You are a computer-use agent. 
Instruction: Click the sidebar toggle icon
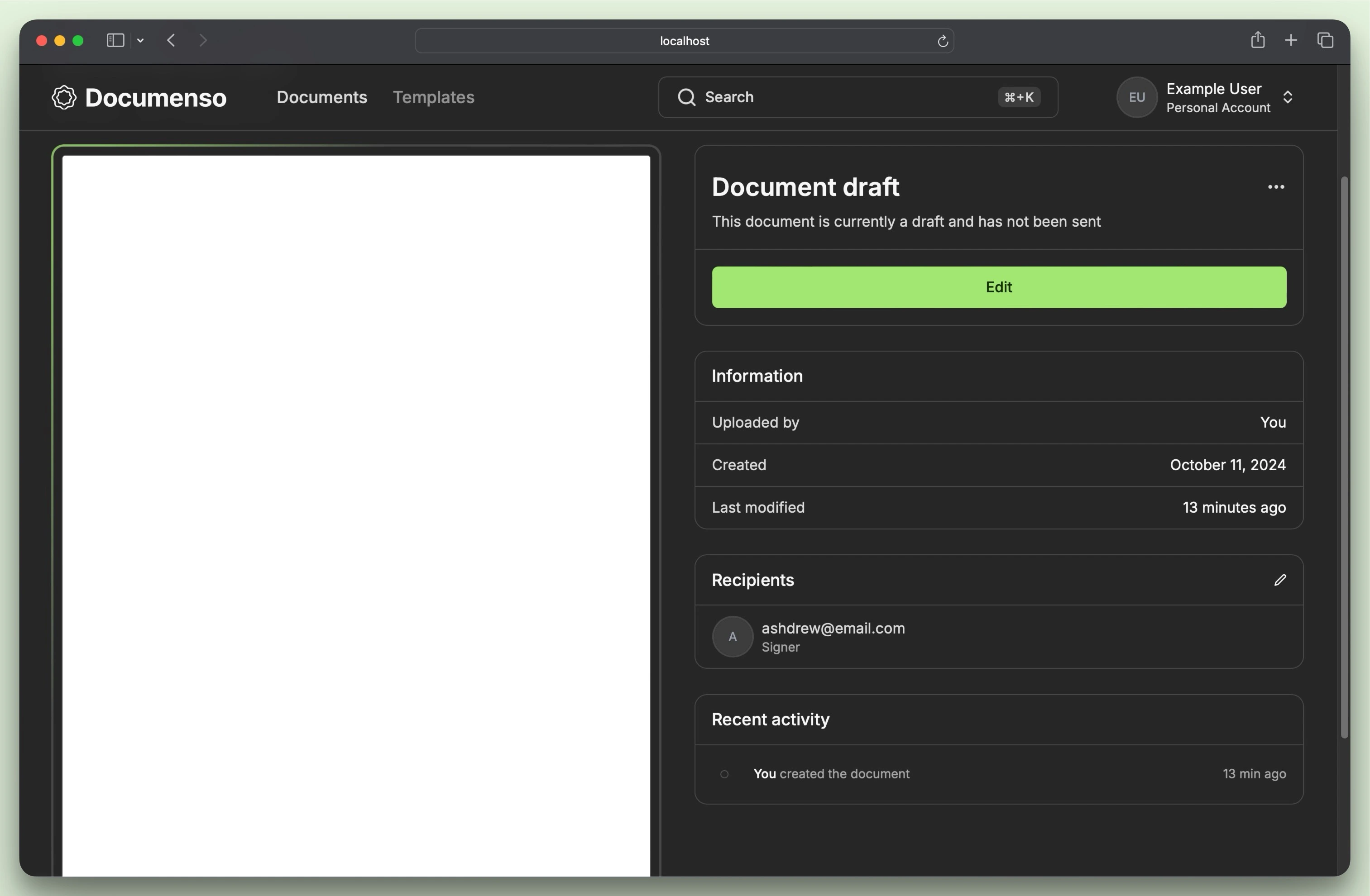[x=114, y=40]
